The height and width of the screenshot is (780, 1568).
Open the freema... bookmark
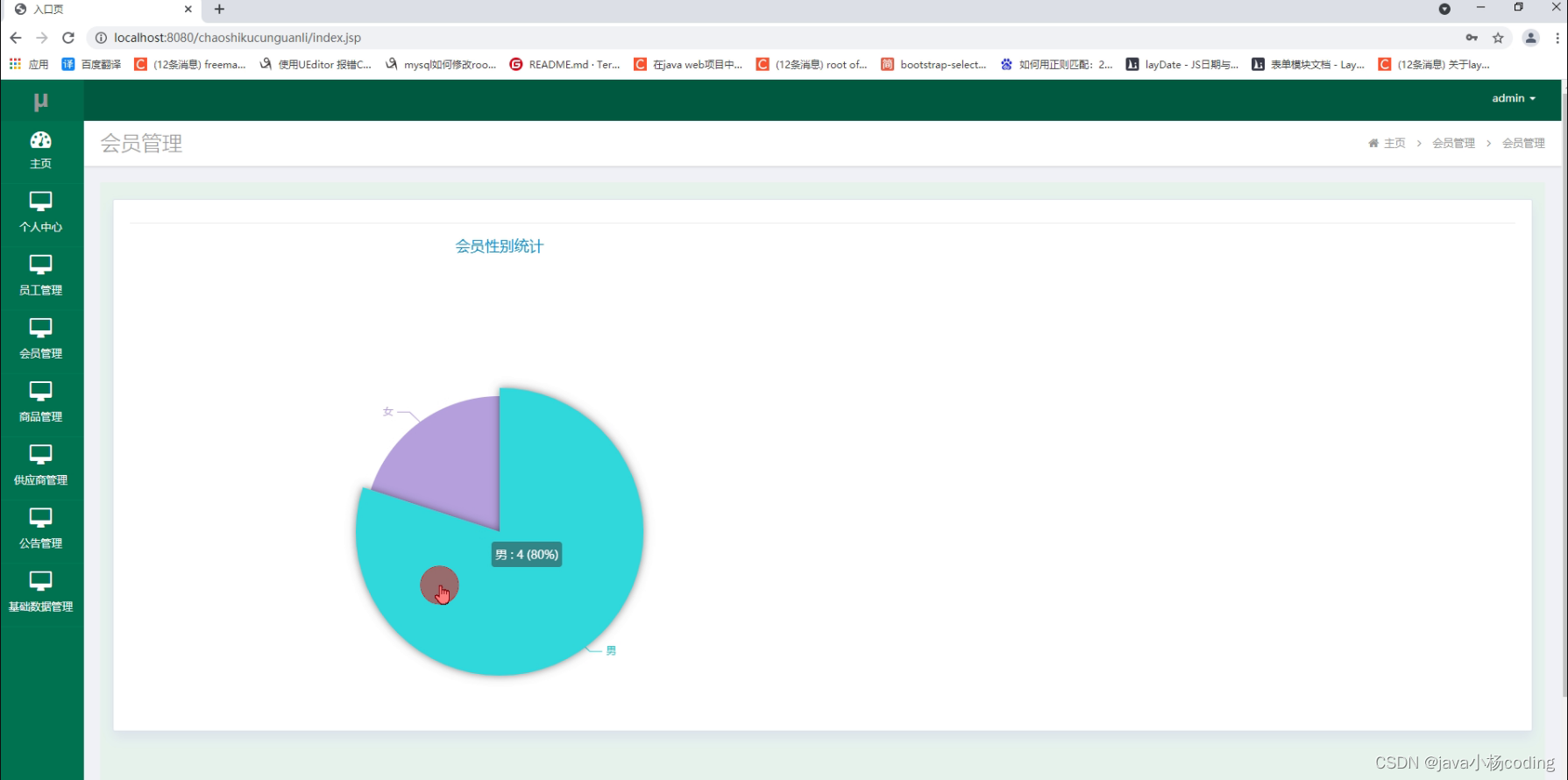(x=190, y=64)
